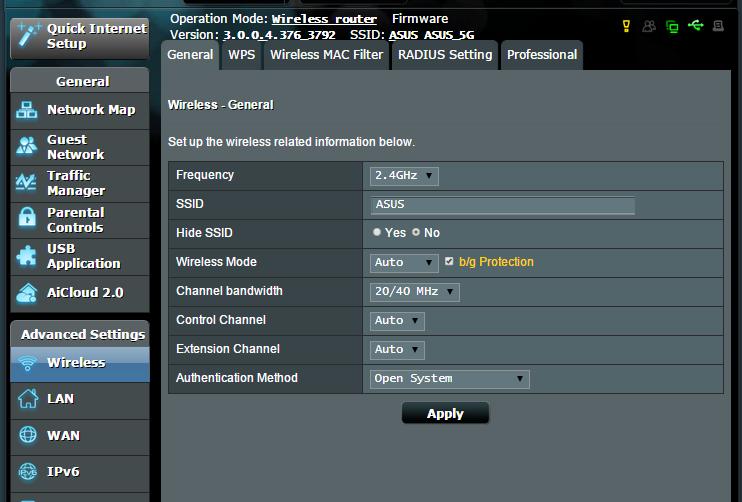Open the Network Map icon
Viewport: 742px width, 502px height.
(26, 110)
